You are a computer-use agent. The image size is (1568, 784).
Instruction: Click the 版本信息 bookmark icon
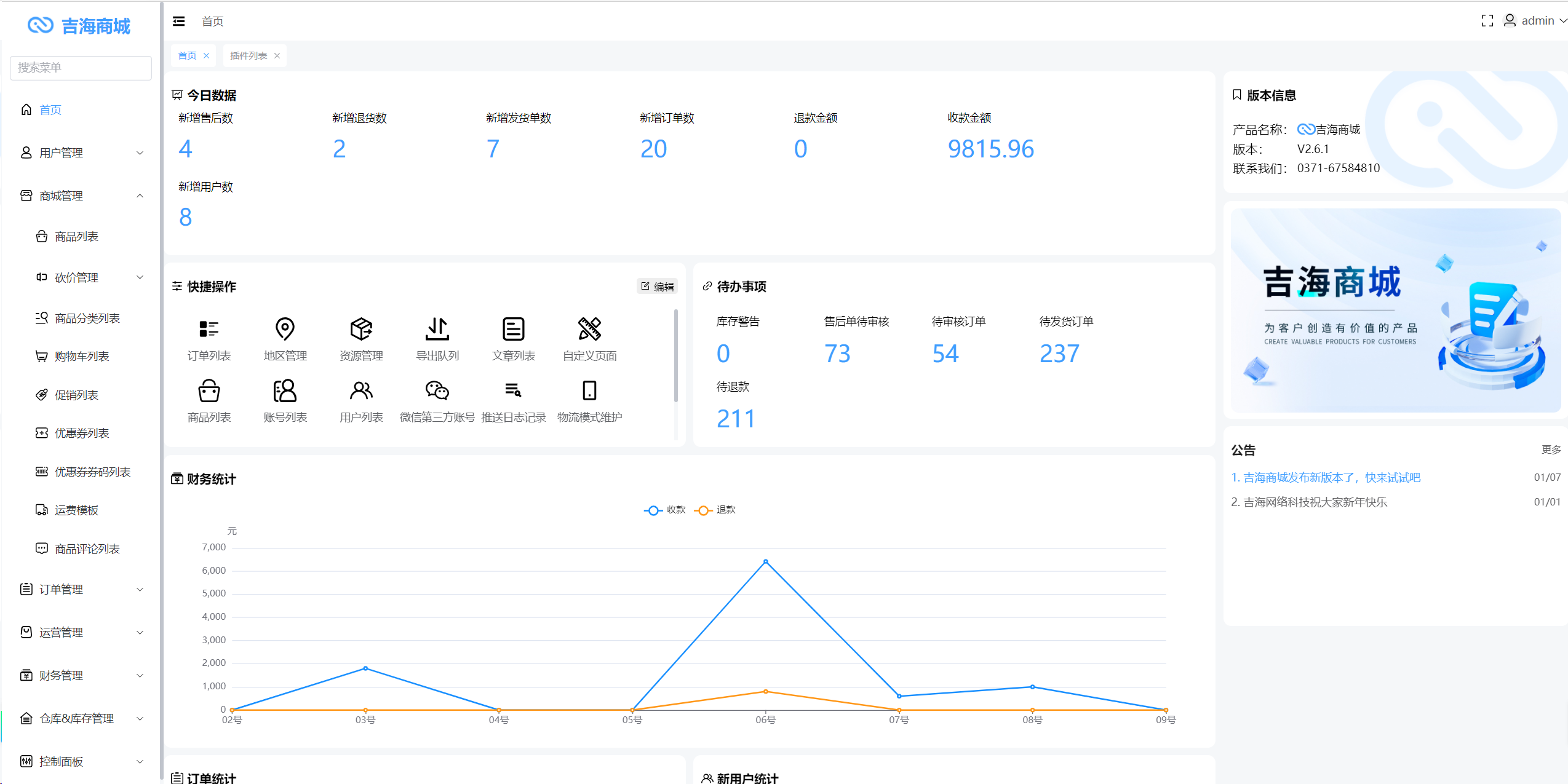(x=1237, y=95)
